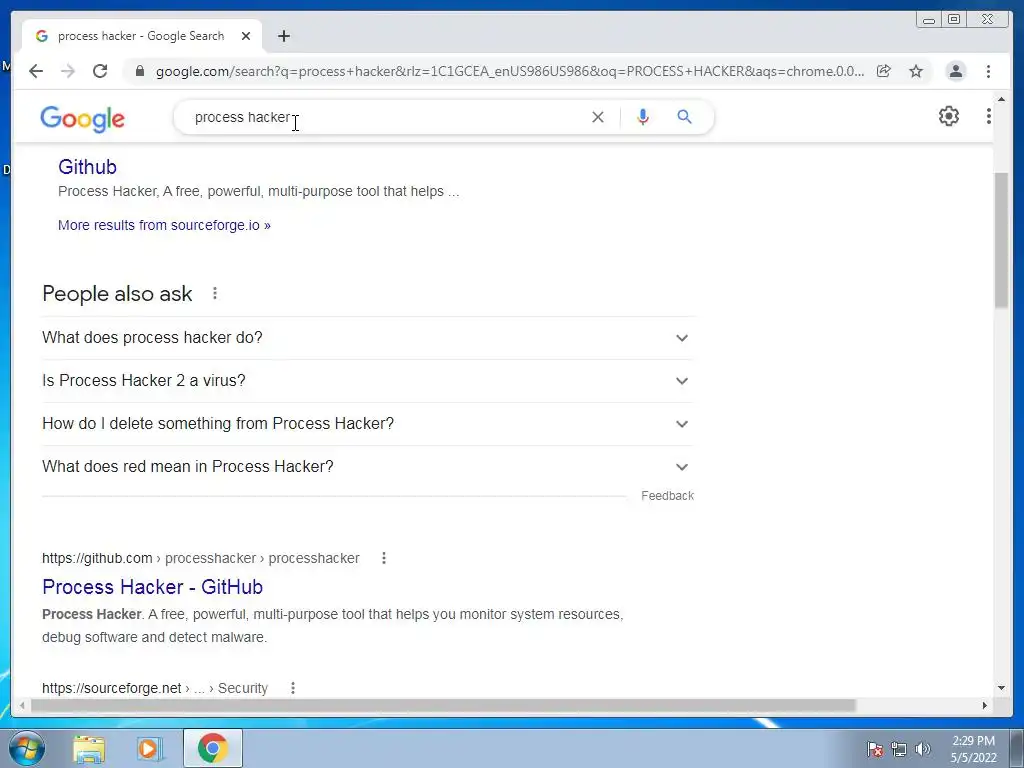Open Google quick settings gear
1024x768 pixels.
tap(948, 116)
